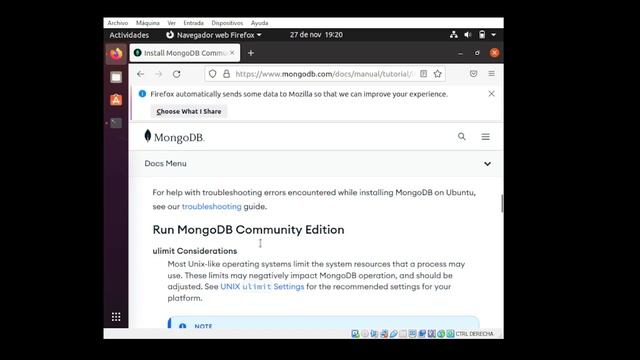The image size is (640, 360).
Task: Toggle reader view in the address bar
Action: pos(424,74)
